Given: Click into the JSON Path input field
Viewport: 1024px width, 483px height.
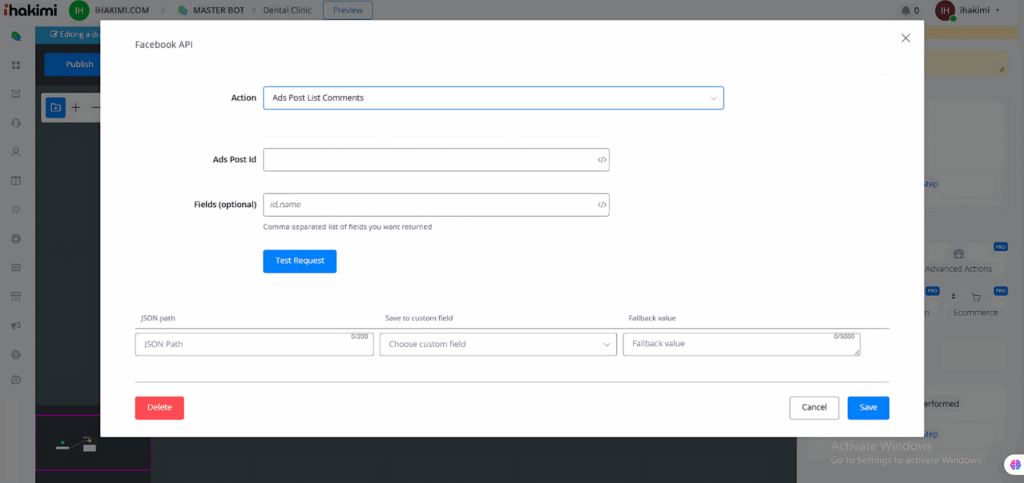Looking at the screenshot, I should click(x=240, y=345).
